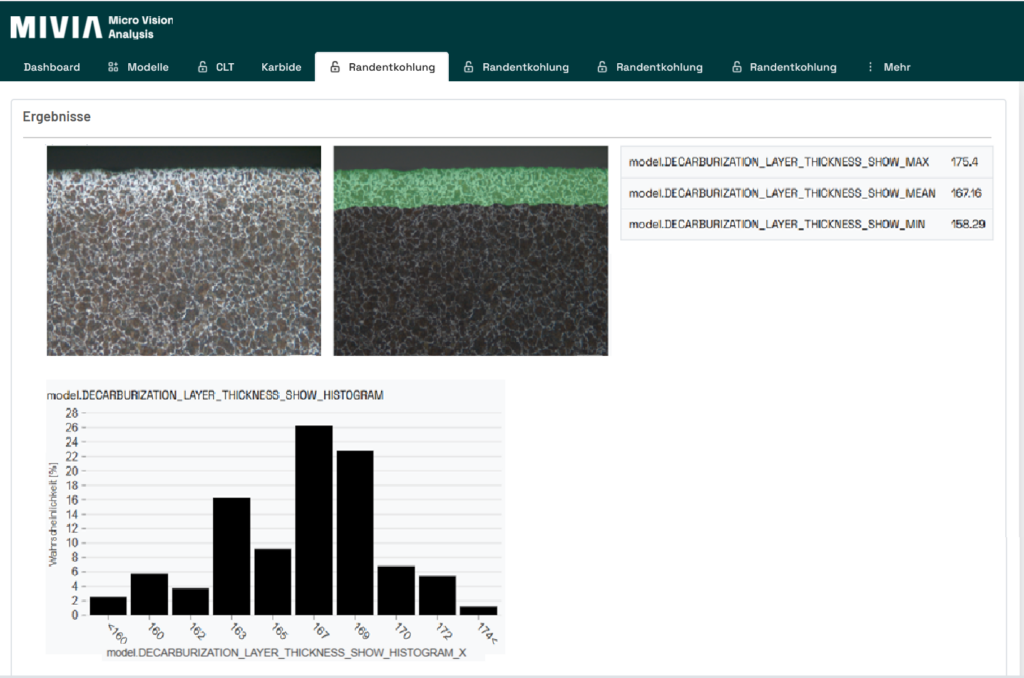
Task: Open the original micrograph image
Action: tap(184, 251)
